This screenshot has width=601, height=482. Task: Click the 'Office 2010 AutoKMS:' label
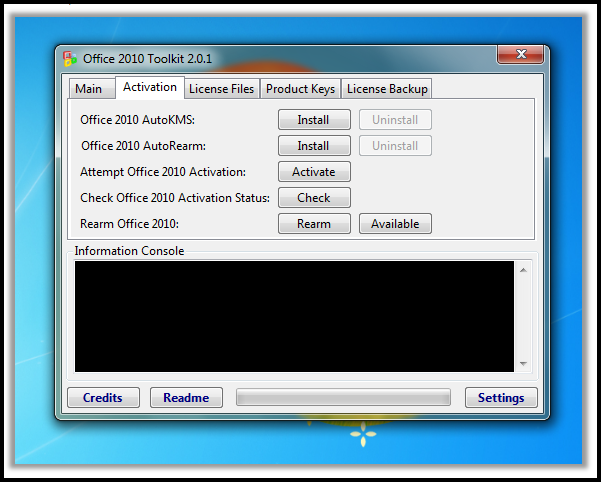138,120
